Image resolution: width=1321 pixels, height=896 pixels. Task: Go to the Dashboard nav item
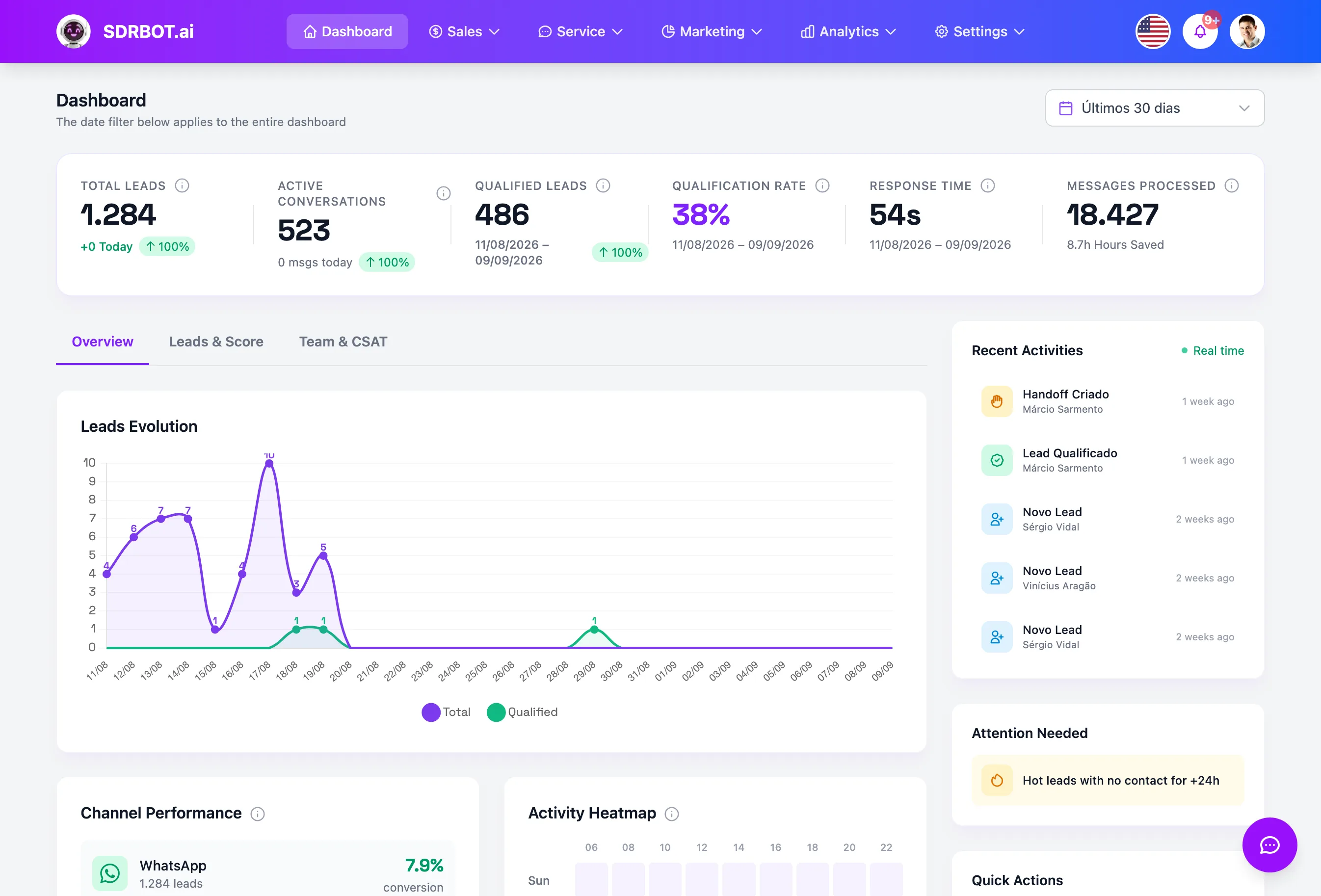coord(347,31)
